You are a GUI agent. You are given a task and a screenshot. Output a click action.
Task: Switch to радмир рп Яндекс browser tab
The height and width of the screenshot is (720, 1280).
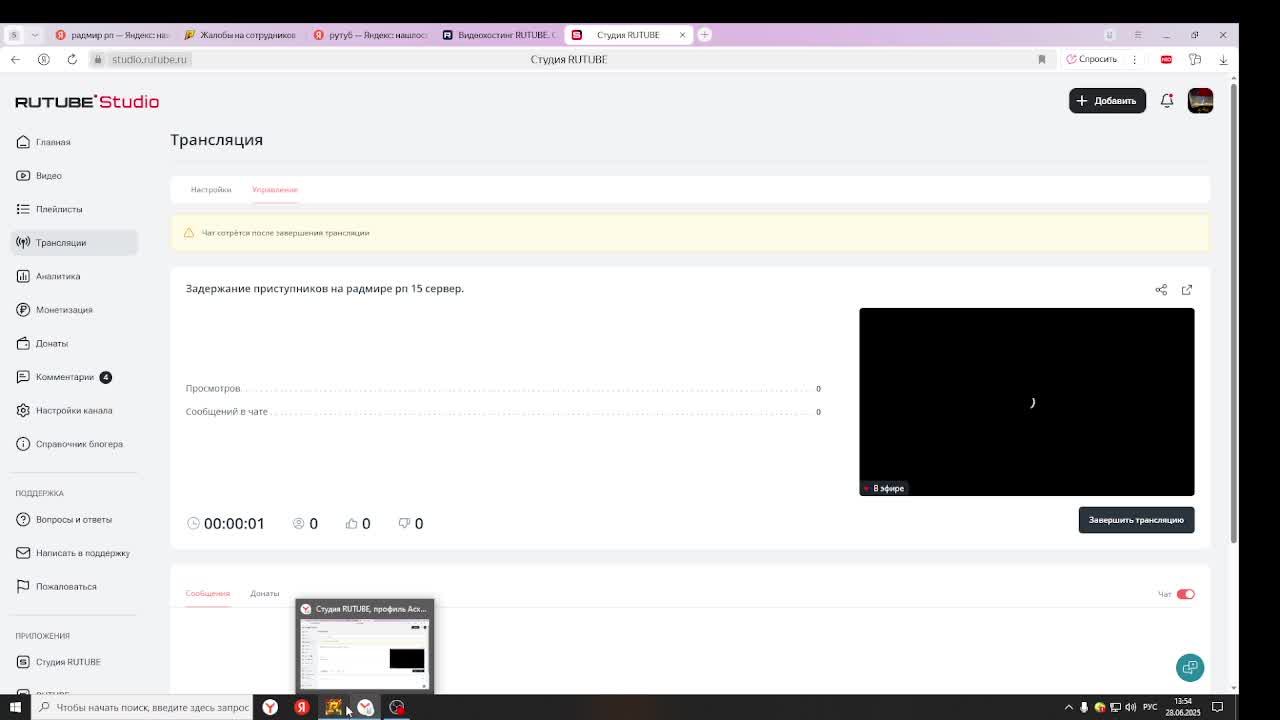click(x=113, y=35)
